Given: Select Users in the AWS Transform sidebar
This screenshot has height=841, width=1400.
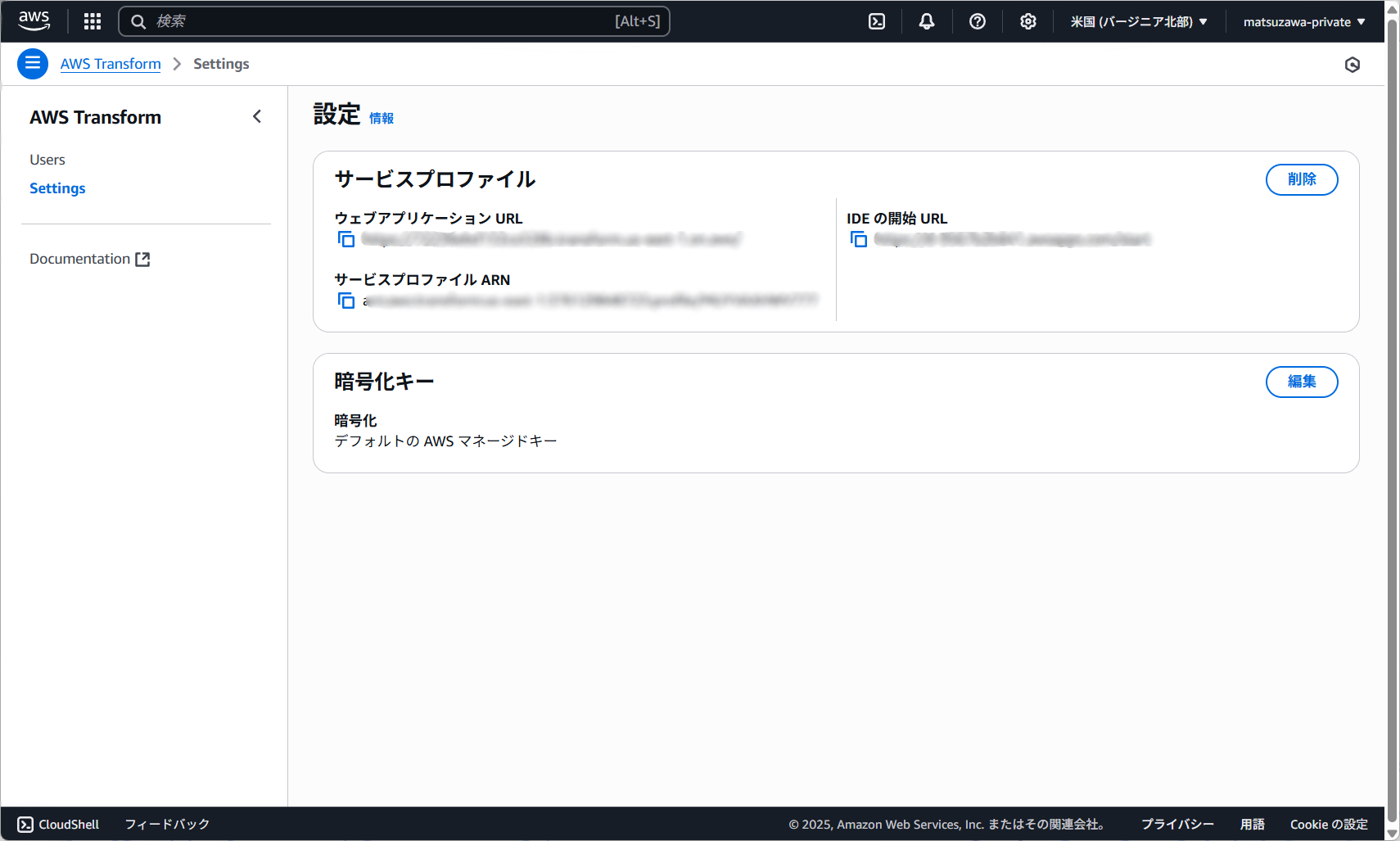Looking at the screenshot, I should click(x=47, y=159).
